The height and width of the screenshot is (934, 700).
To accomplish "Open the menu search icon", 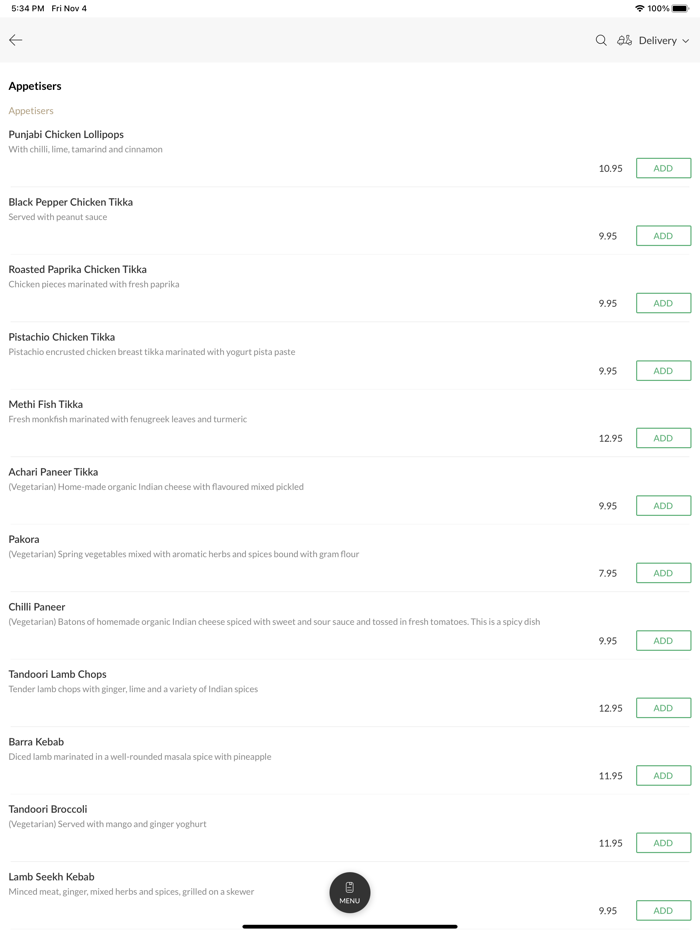I will point(601,41).
